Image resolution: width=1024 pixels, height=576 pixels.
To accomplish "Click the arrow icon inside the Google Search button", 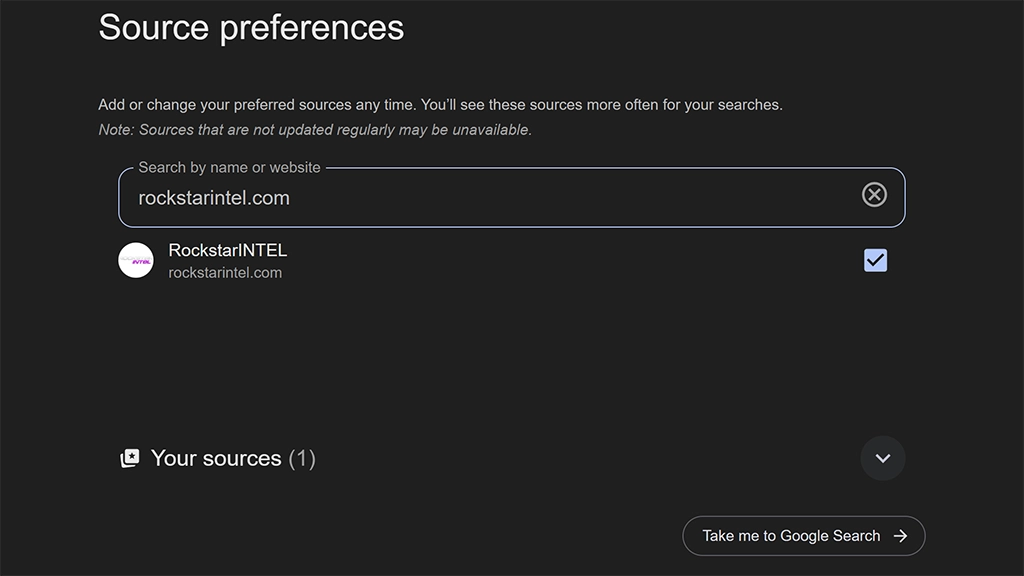I will click(x=900, y=536).
